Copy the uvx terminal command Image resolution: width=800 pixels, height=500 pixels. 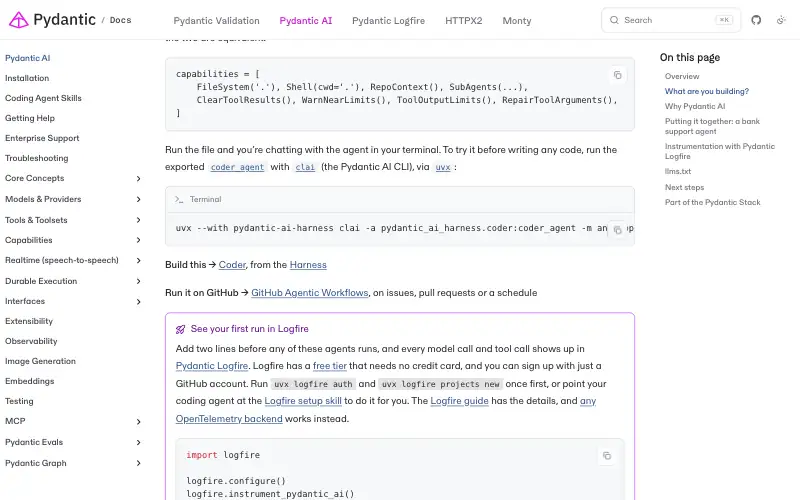617,230
